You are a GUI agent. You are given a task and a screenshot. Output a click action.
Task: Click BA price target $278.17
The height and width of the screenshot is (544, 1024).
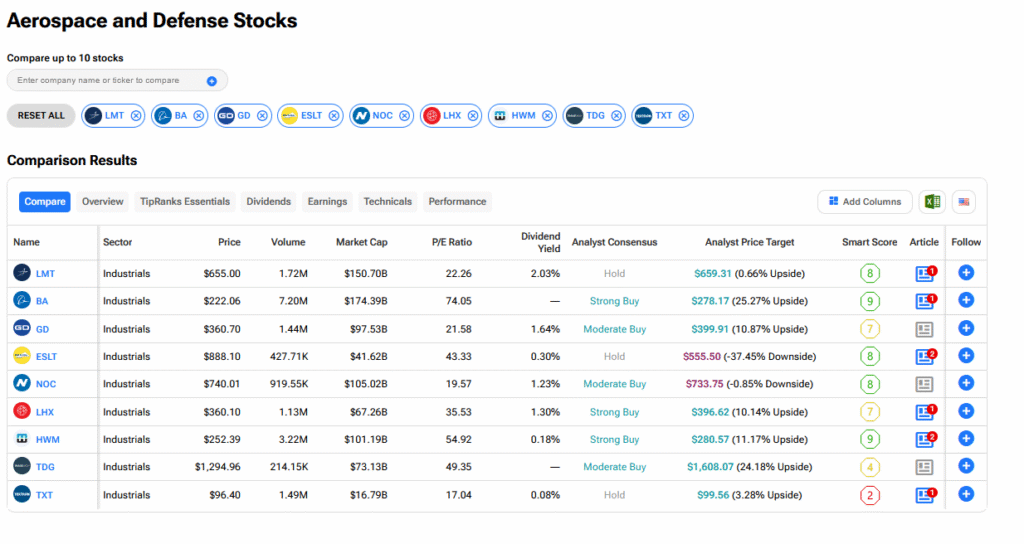tap(710, 301)
